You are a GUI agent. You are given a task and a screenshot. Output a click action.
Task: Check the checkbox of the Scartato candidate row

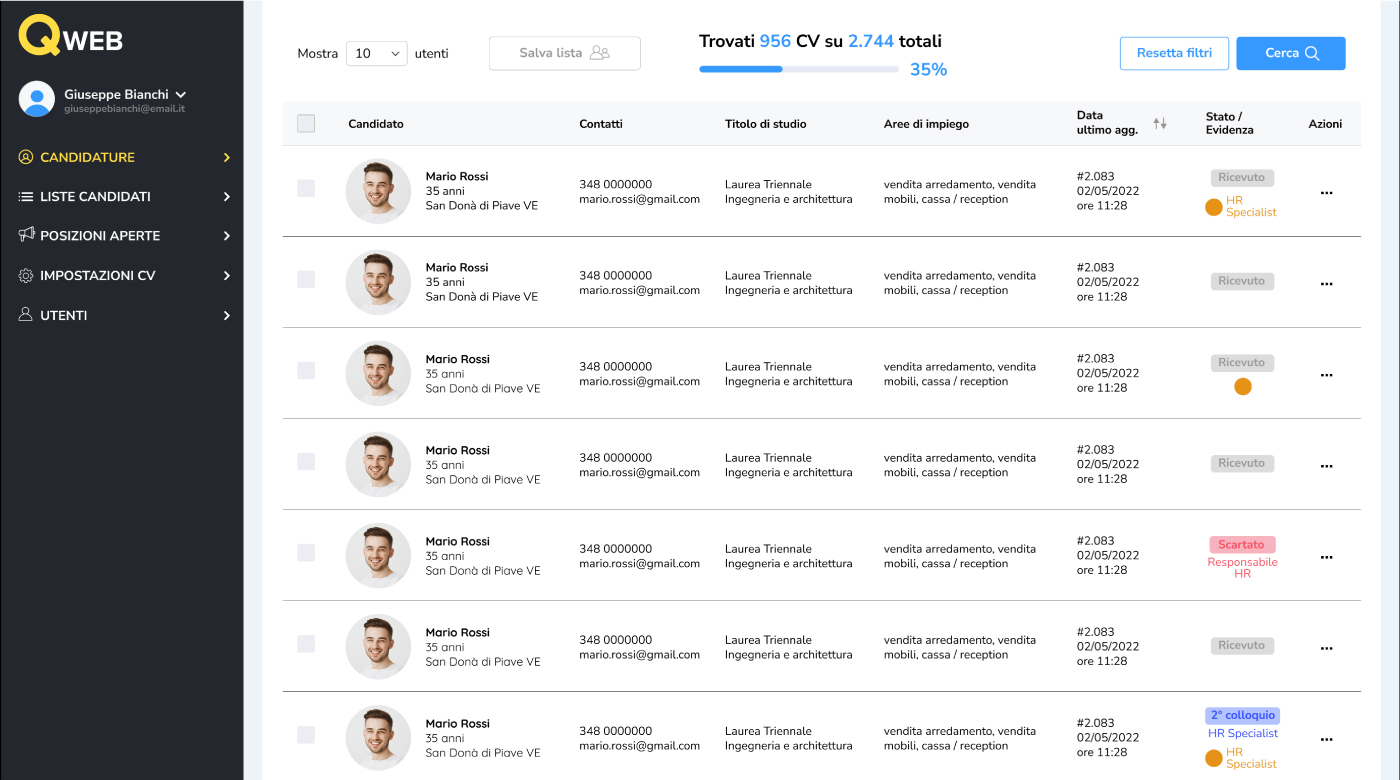tap(306, 553)
